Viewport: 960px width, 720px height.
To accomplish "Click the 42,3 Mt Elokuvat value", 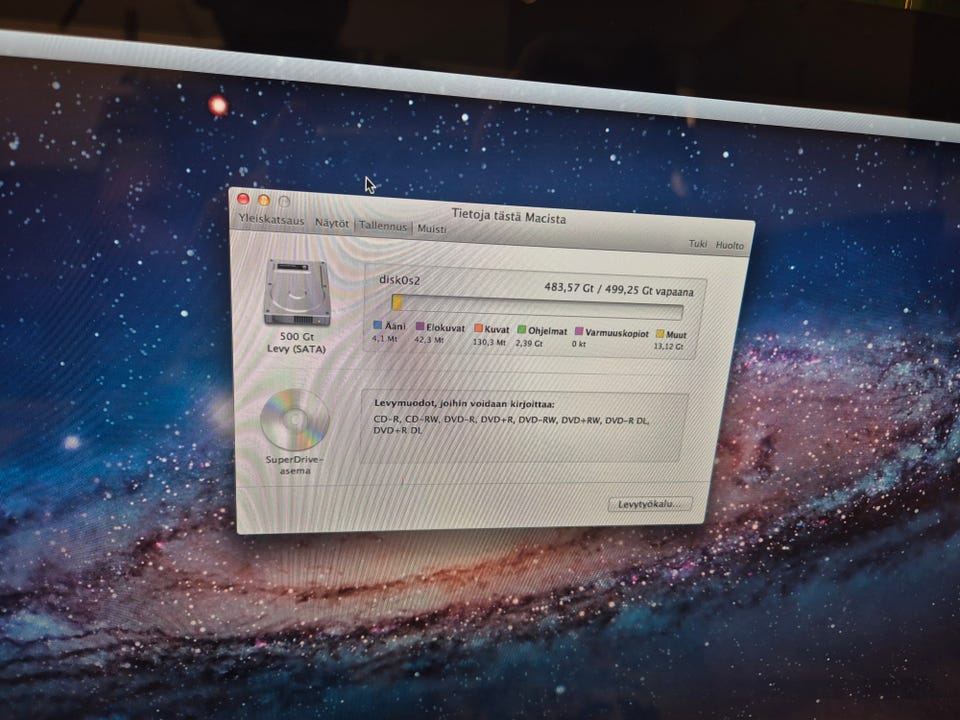I will tap(429, 340).
